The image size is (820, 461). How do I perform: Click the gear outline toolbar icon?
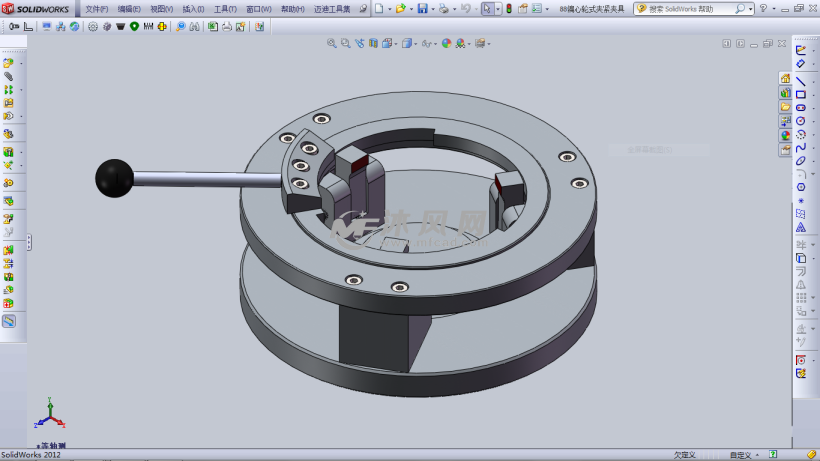click(93, 27)
